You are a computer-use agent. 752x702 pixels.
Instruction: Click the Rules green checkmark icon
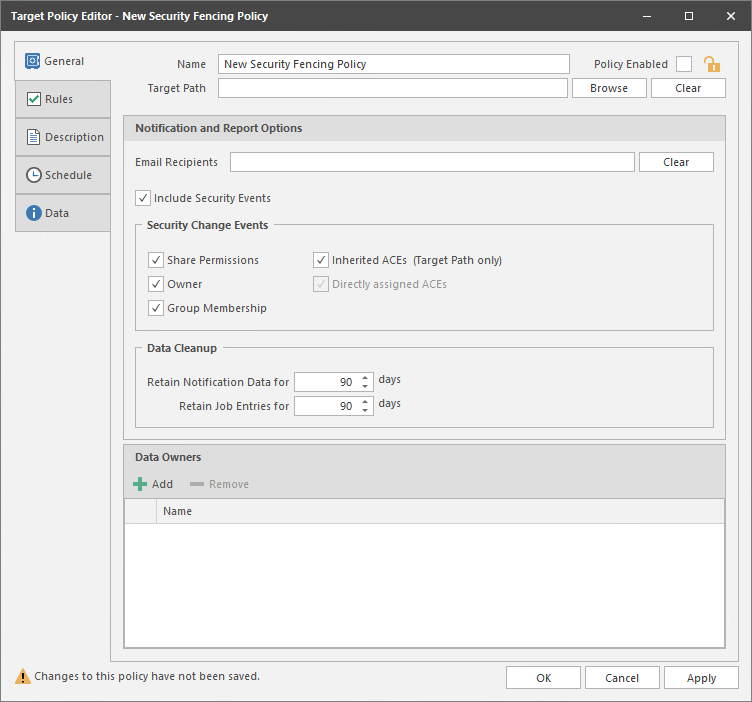pos(34,99)
